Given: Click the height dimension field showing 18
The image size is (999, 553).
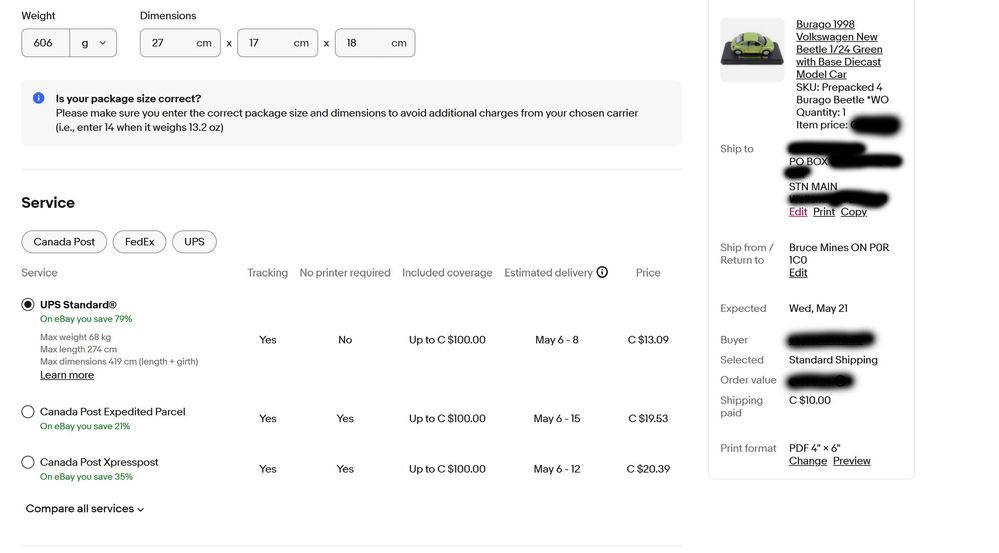Looking at the screenshot, I should point(375,43).
